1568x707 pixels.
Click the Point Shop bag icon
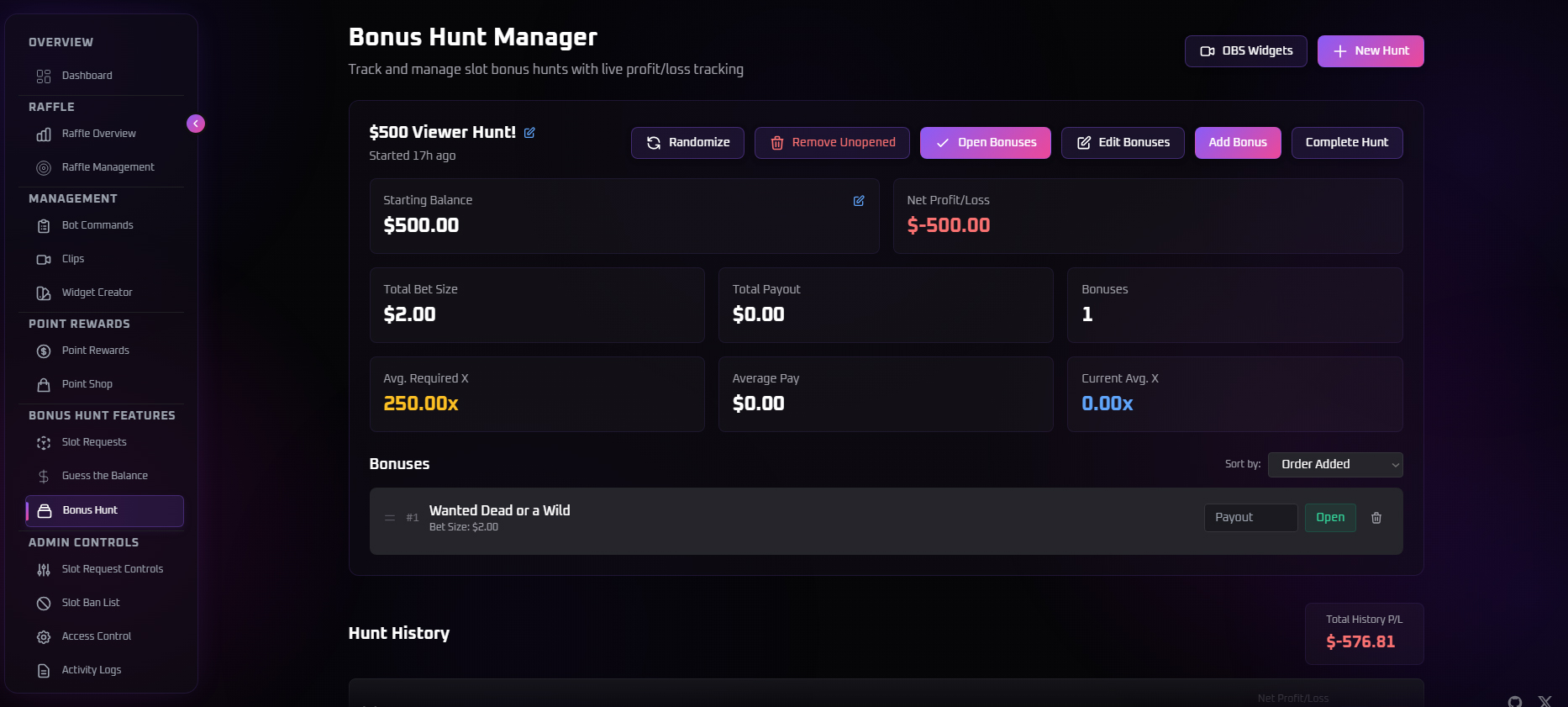click(x=44, y=384)
